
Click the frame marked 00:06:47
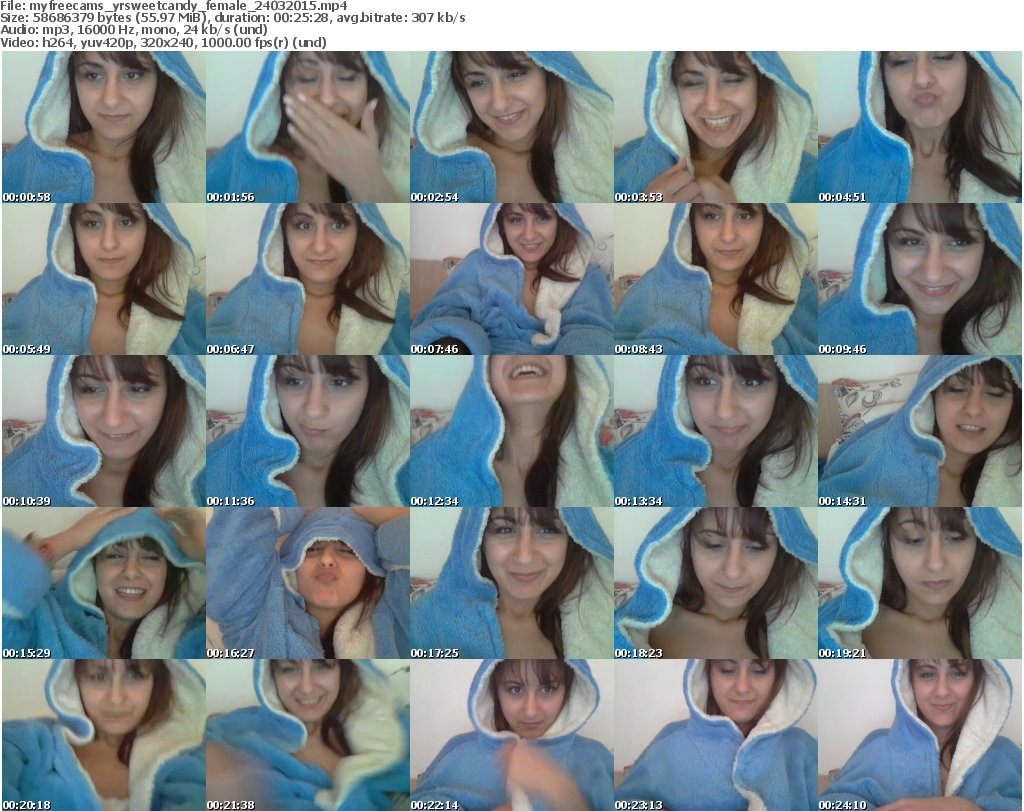point(308,279)
